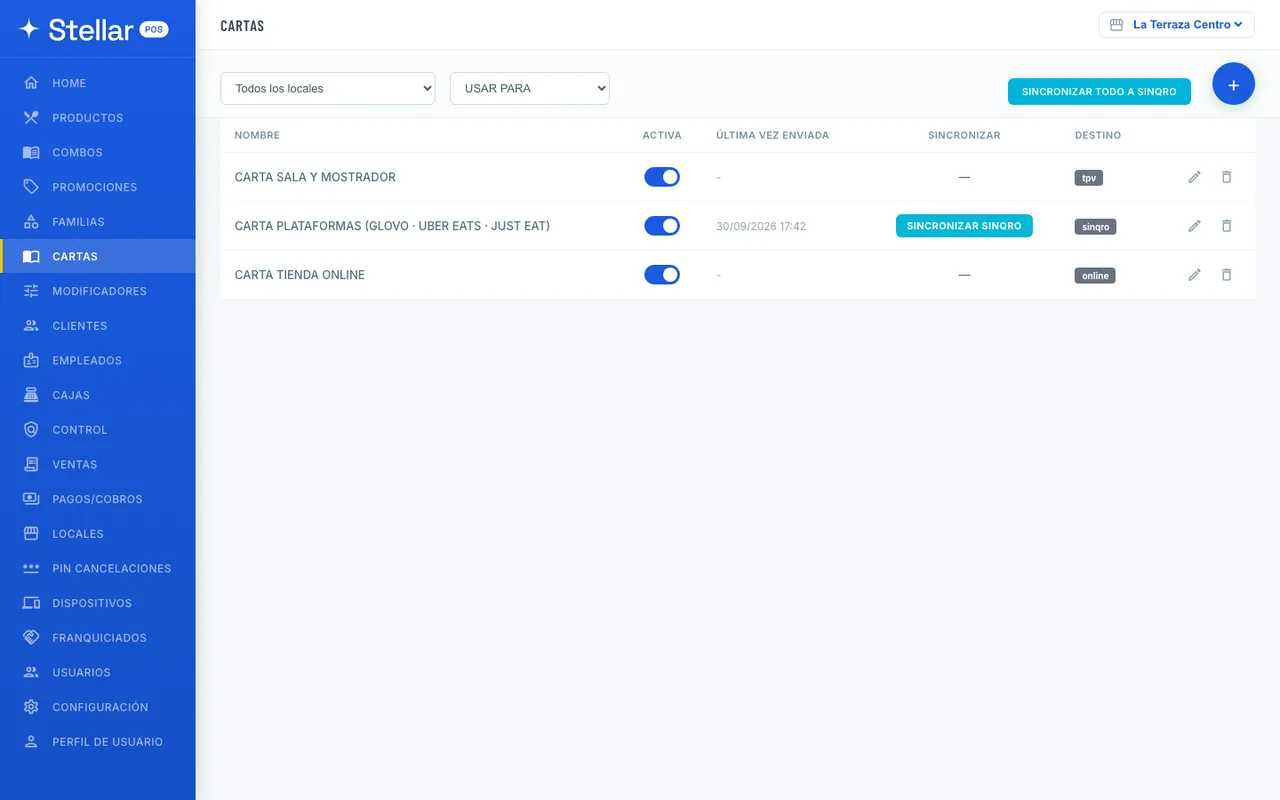Toggle Activa for CARTA TIENDA ONLINE

tap(662, 275)
